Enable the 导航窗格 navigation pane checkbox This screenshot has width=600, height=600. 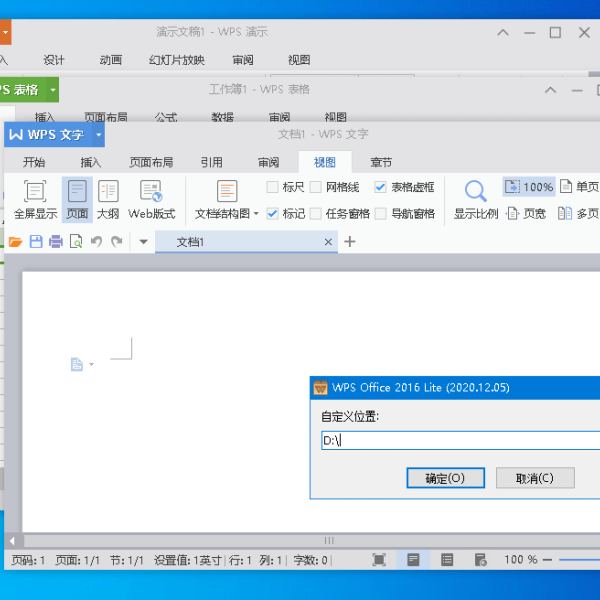point(380,214)
